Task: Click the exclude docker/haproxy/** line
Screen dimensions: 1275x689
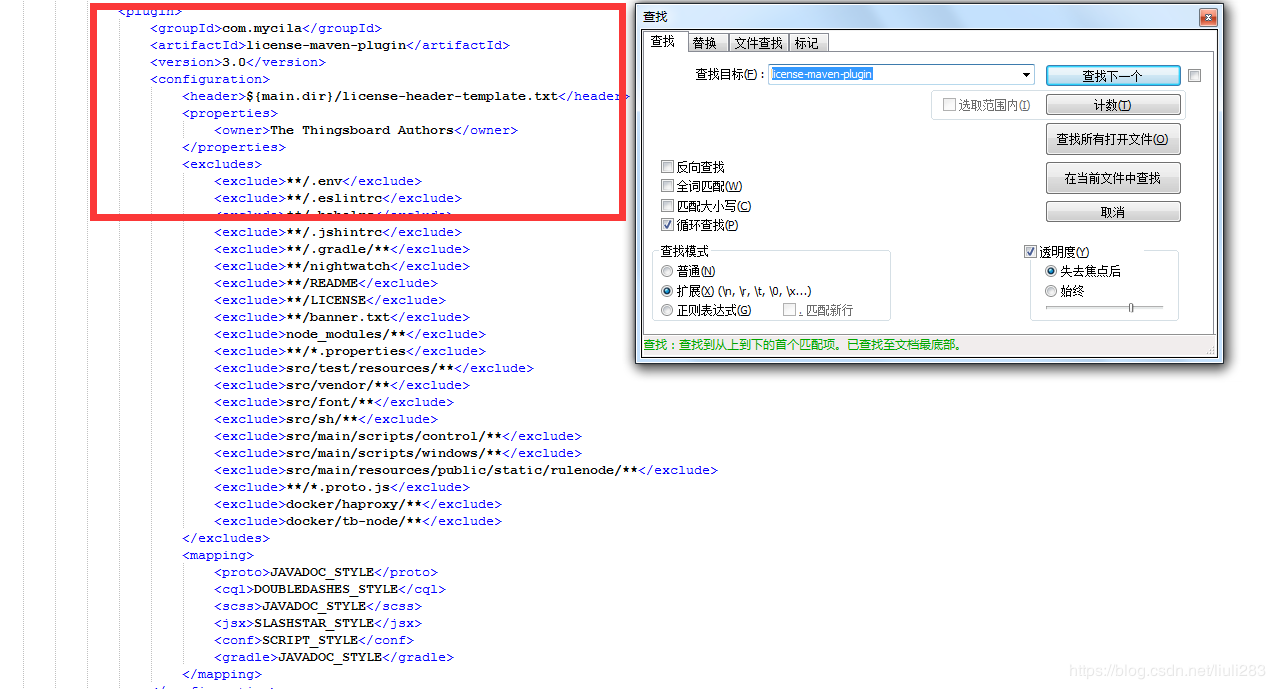Action: tap(358, 504)
